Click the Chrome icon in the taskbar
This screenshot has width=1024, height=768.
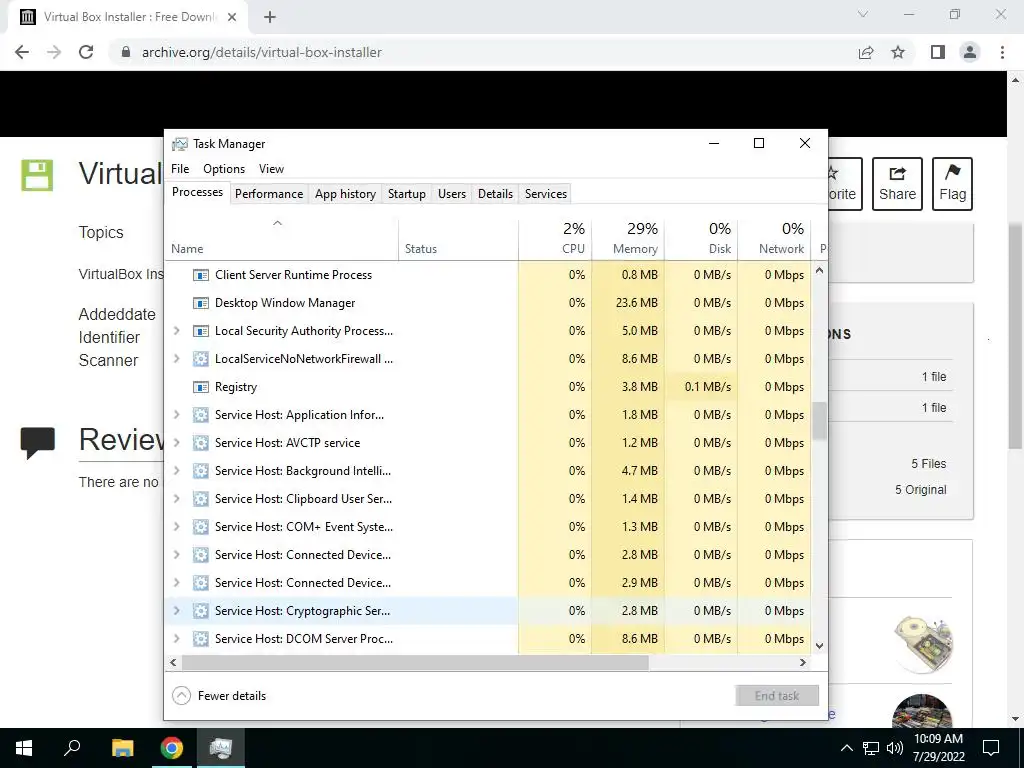pyautogui.click(x=172, y=748)
